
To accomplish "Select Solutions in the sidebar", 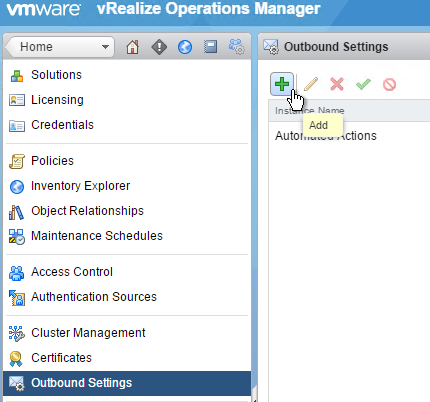I will point(56,75).
